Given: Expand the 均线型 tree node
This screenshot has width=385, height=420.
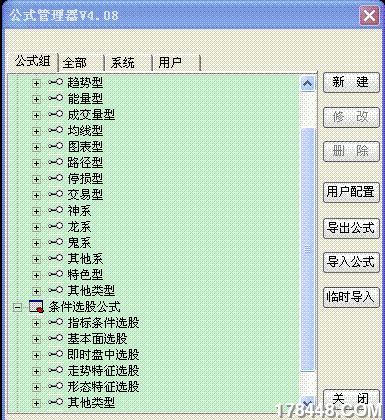Looking at the screenshot, I should coord(36,131).
